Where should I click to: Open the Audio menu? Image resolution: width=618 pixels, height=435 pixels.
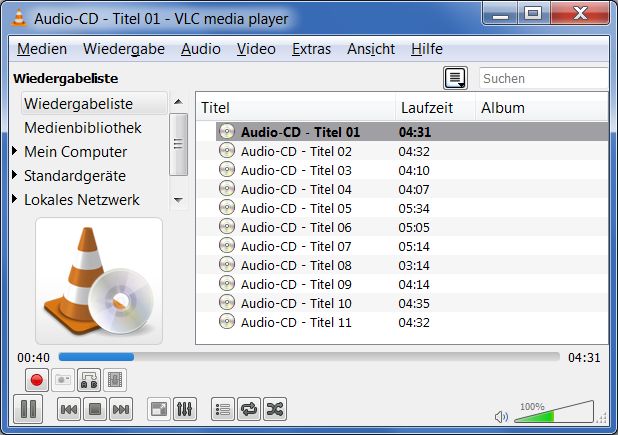(x=201, y=49)
